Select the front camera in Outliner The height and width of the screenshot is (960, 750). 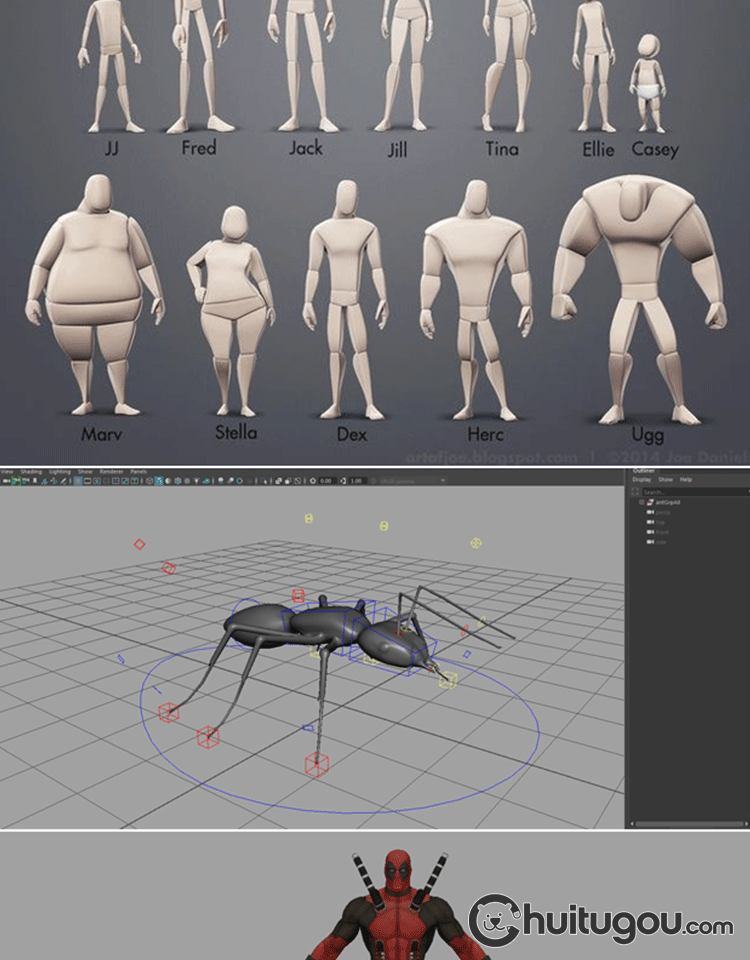click(x=662, y=532)
